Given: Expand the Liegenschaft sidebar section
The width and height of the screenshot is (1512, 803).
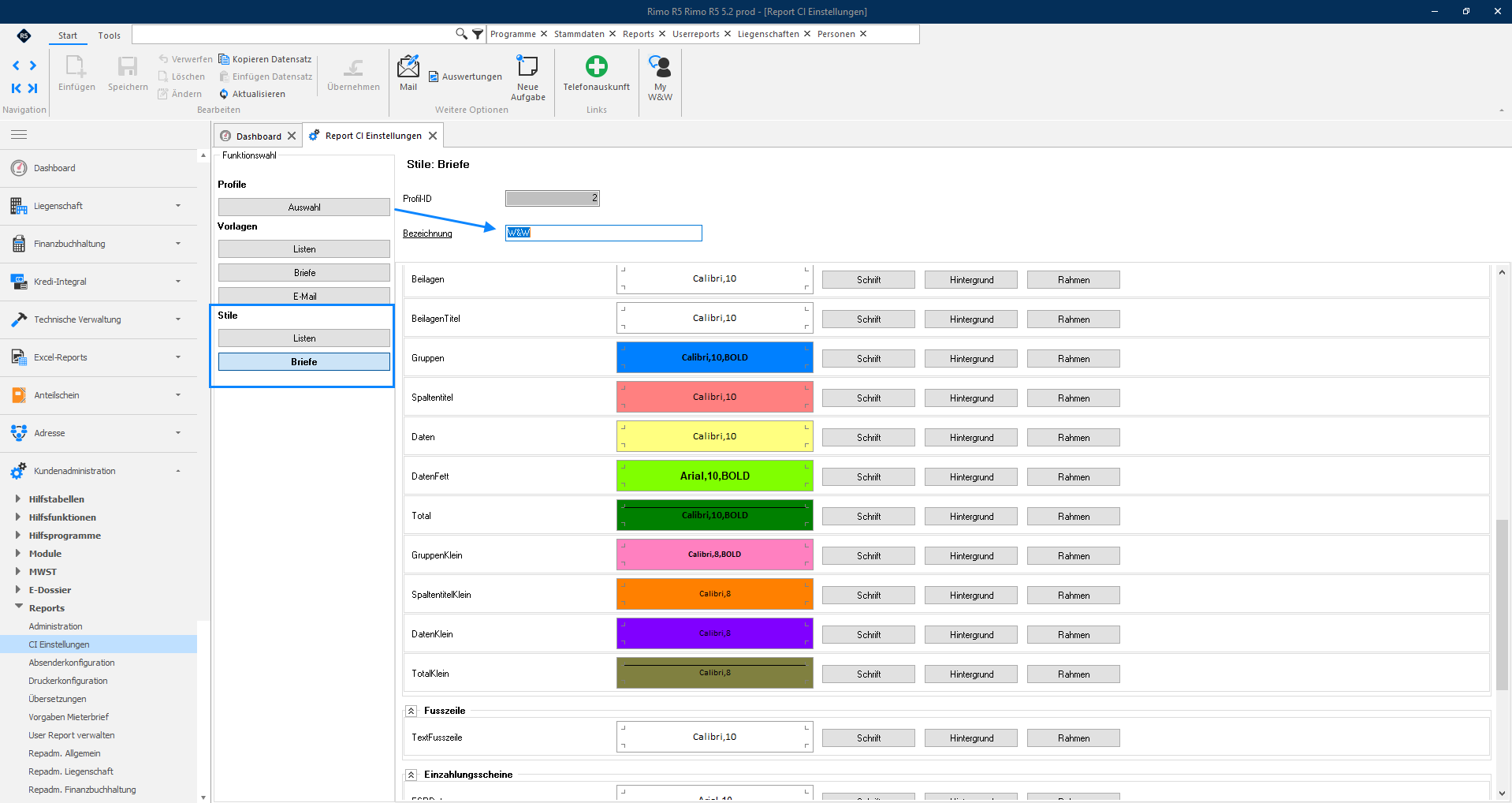Looking at the screenshot, I should click(x=99, y=206).
